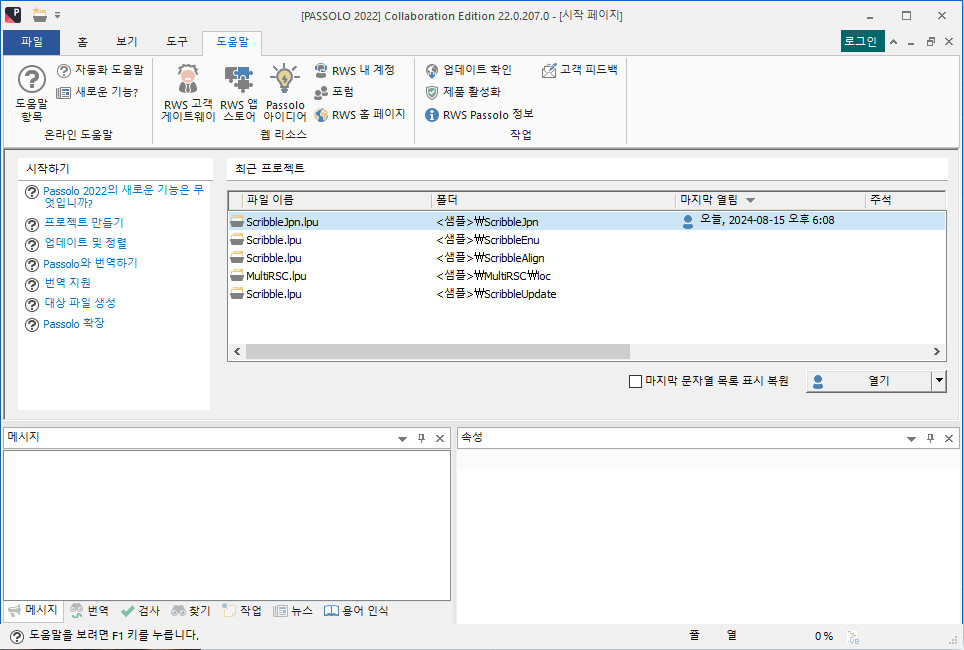Open 고객 피드백 form

coord(580,70)
